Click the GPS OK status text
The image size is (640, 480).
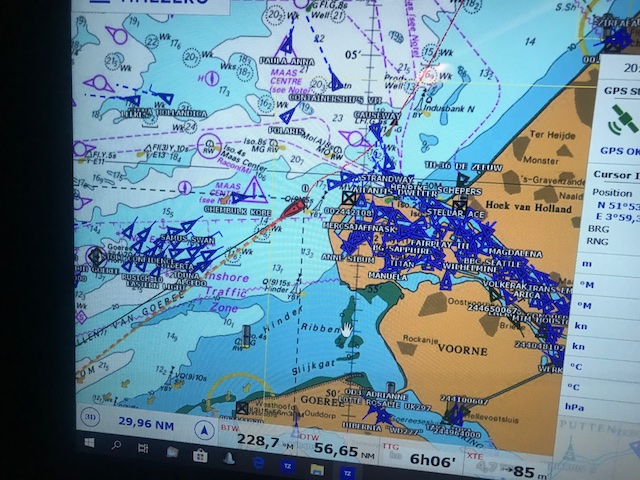click(620, 150)
